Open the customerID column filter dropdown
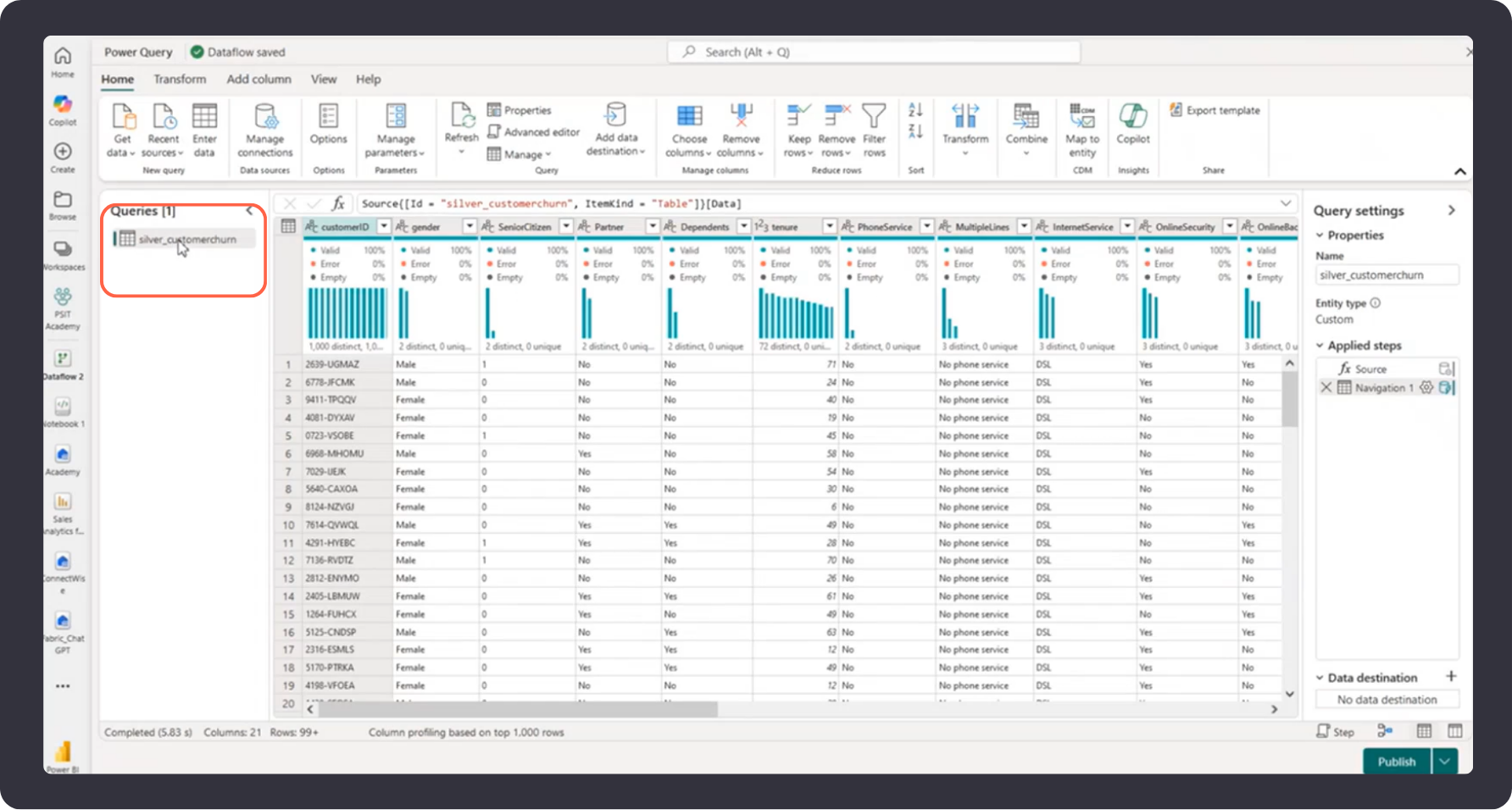 pyautogui.click(x=384, y=227)
